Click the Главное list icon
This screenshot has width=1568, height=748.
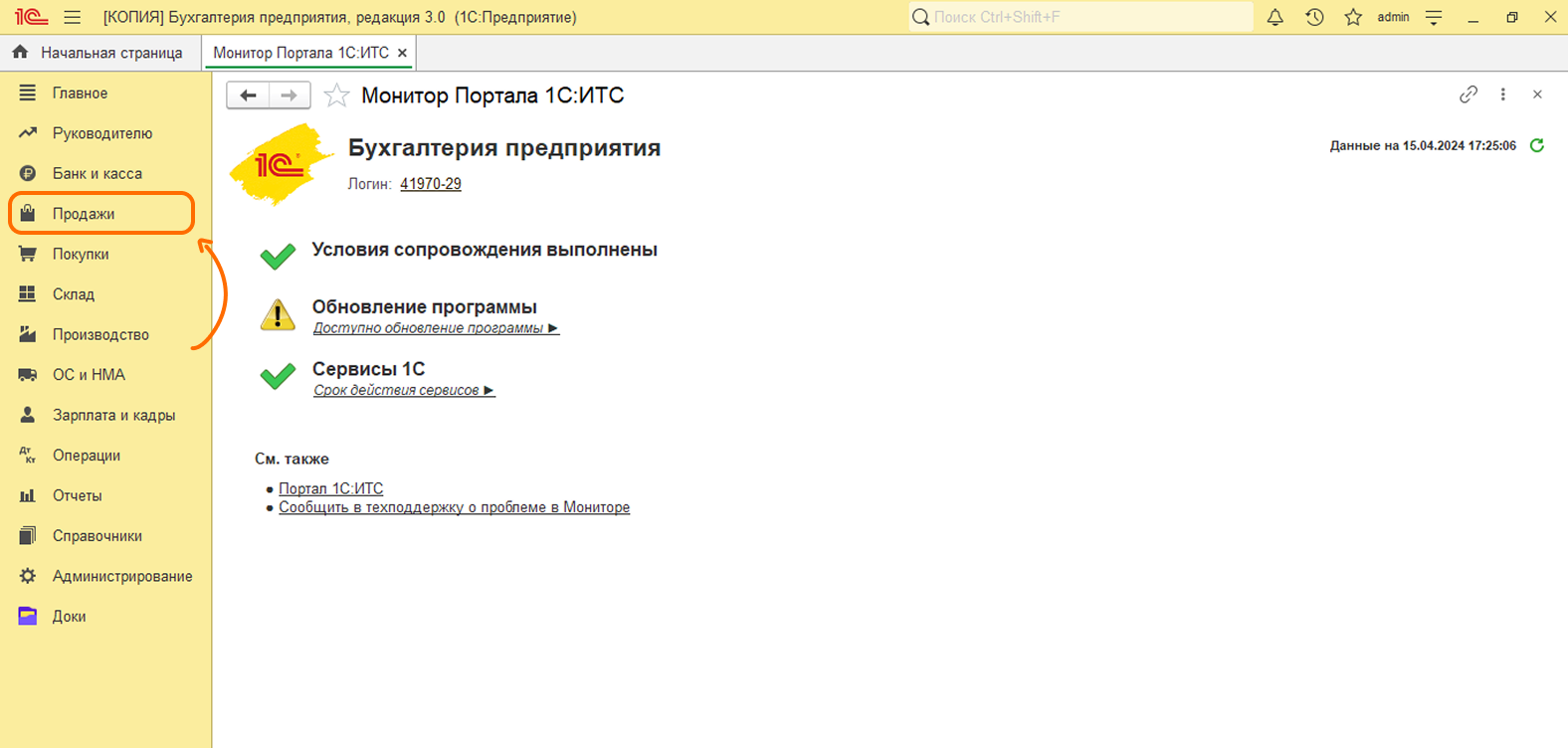point(28,93)
